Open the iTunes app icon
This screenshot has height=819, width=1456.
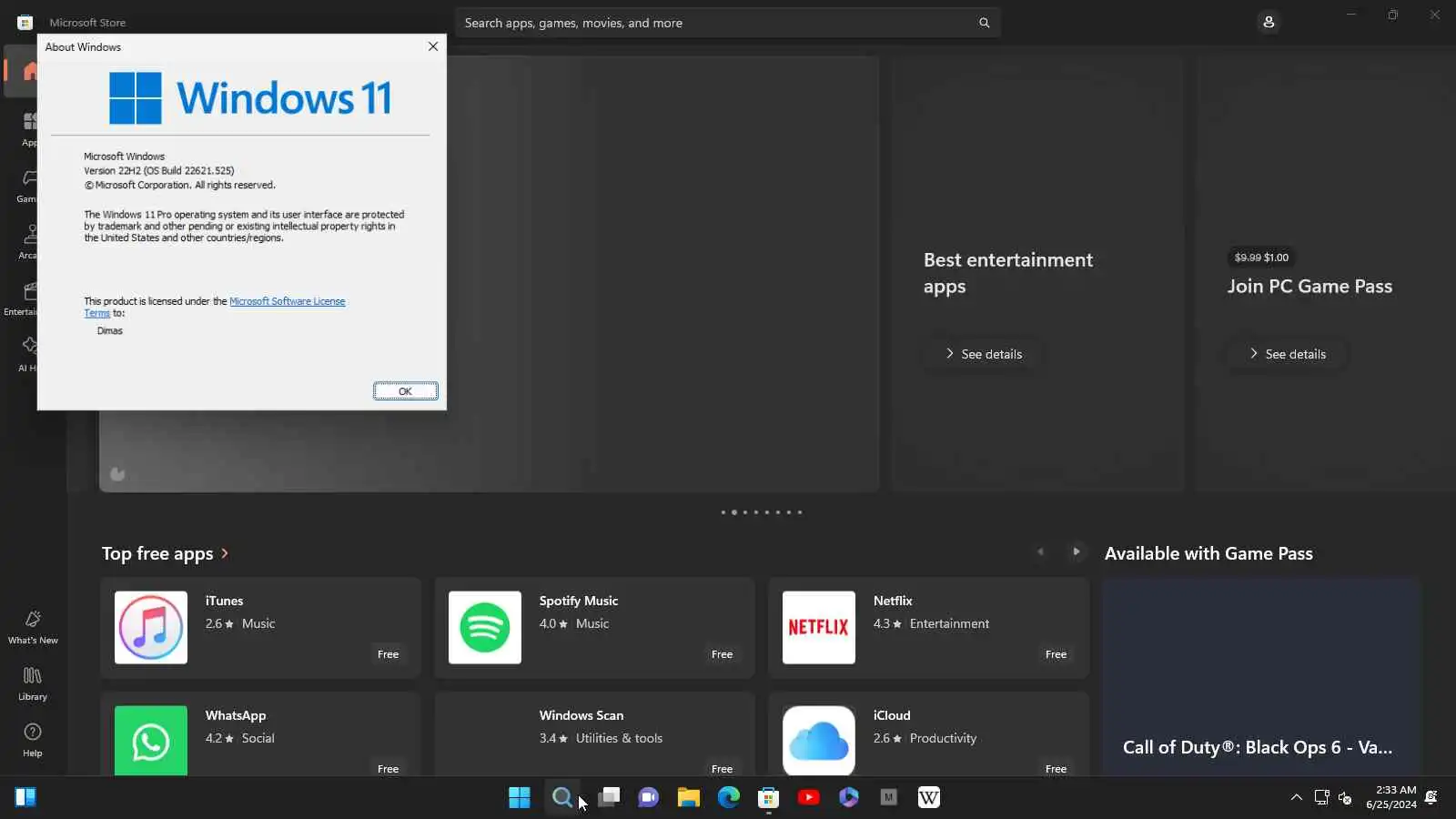tap(151, 627)
